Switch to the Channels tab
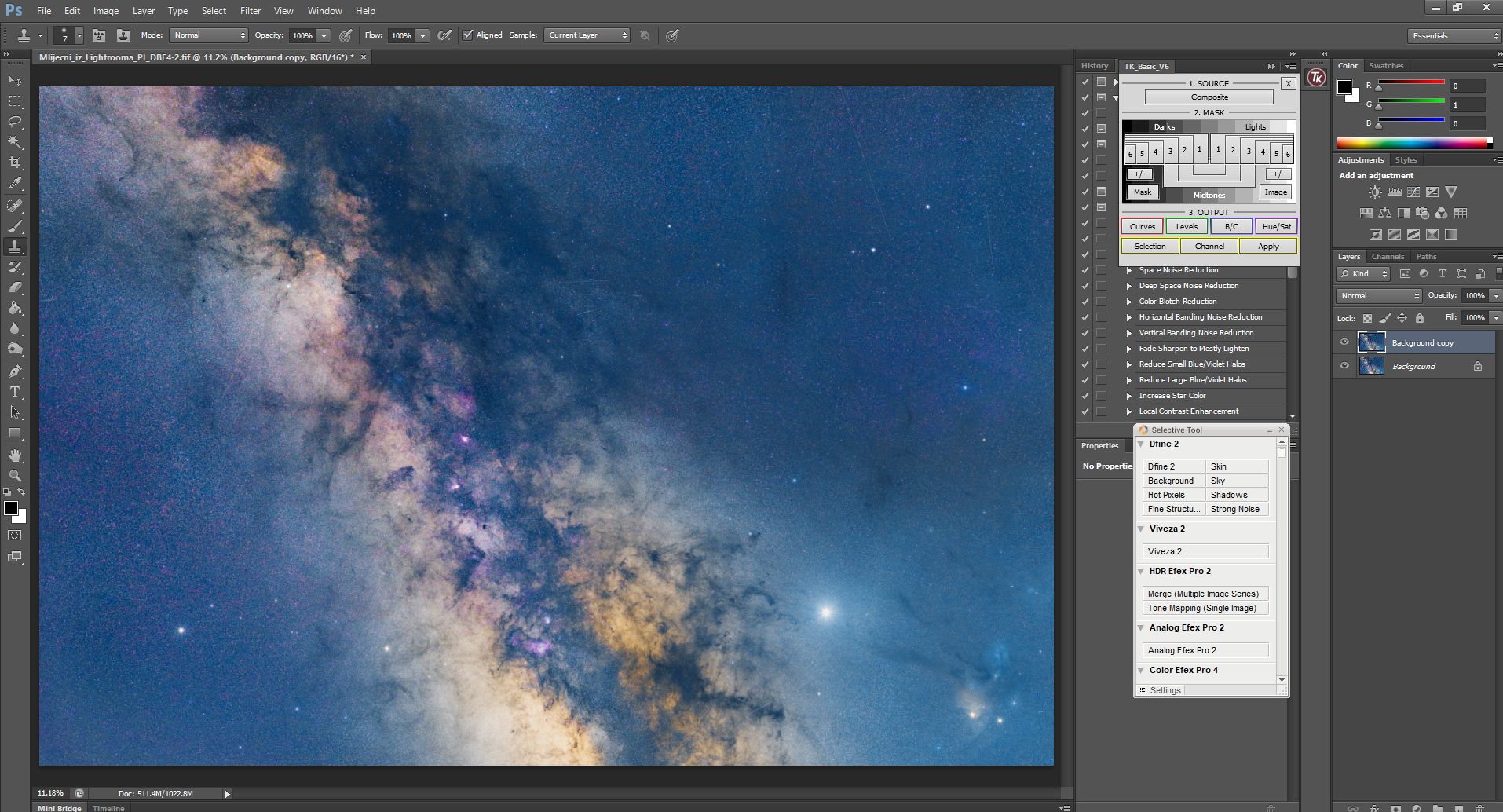The height and width of the screenshot is (812, 1503). tap(1387, 257)
